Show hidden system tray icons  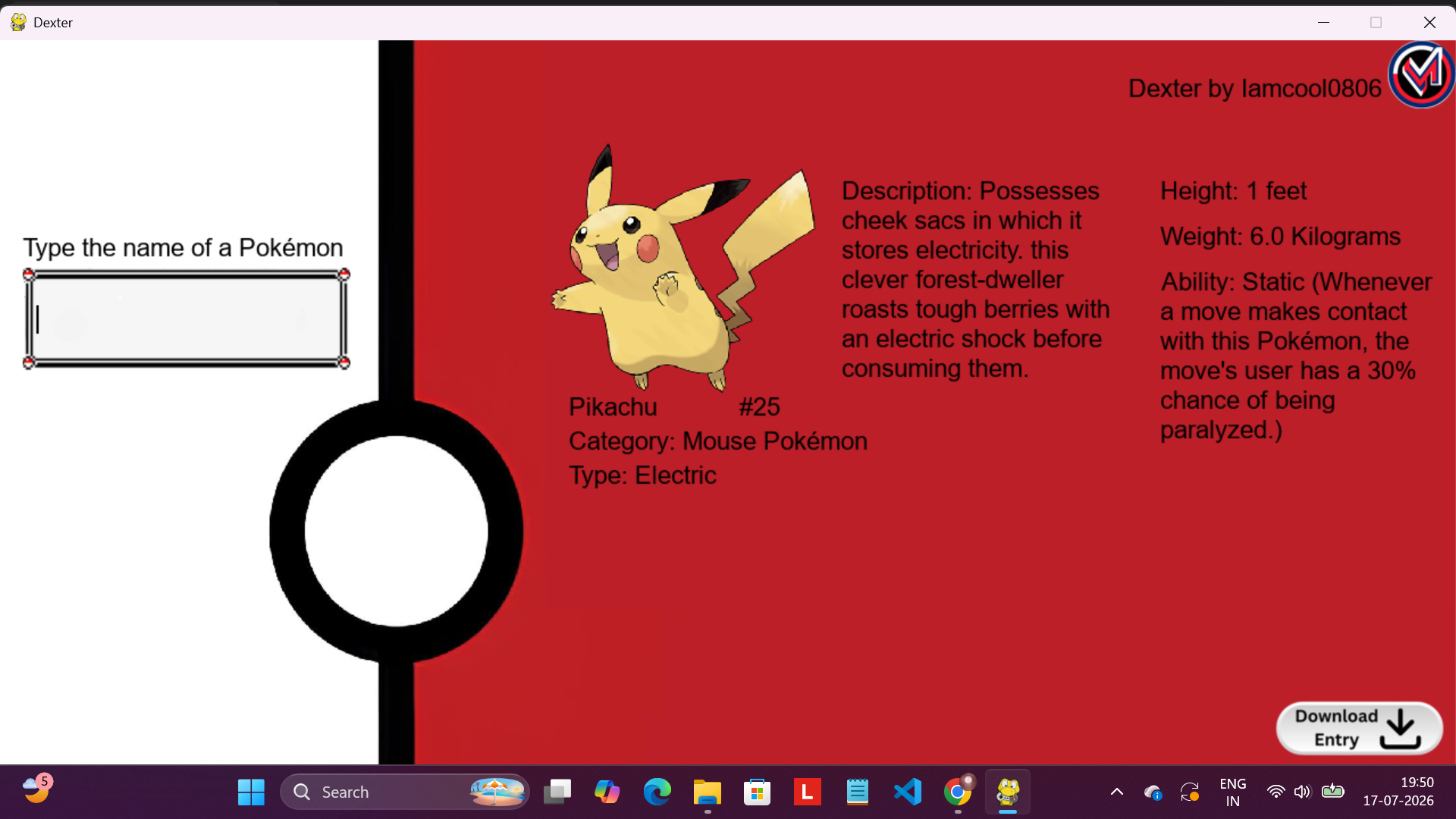click(1117, 792)
